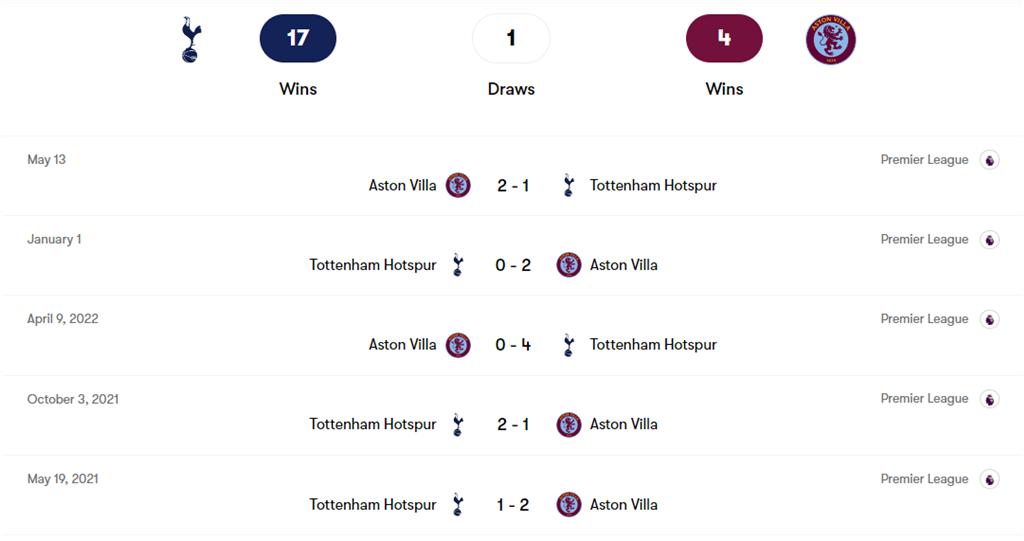
Task: Click Aston Villa name in October 3, 2021 match
Action: 624,425
